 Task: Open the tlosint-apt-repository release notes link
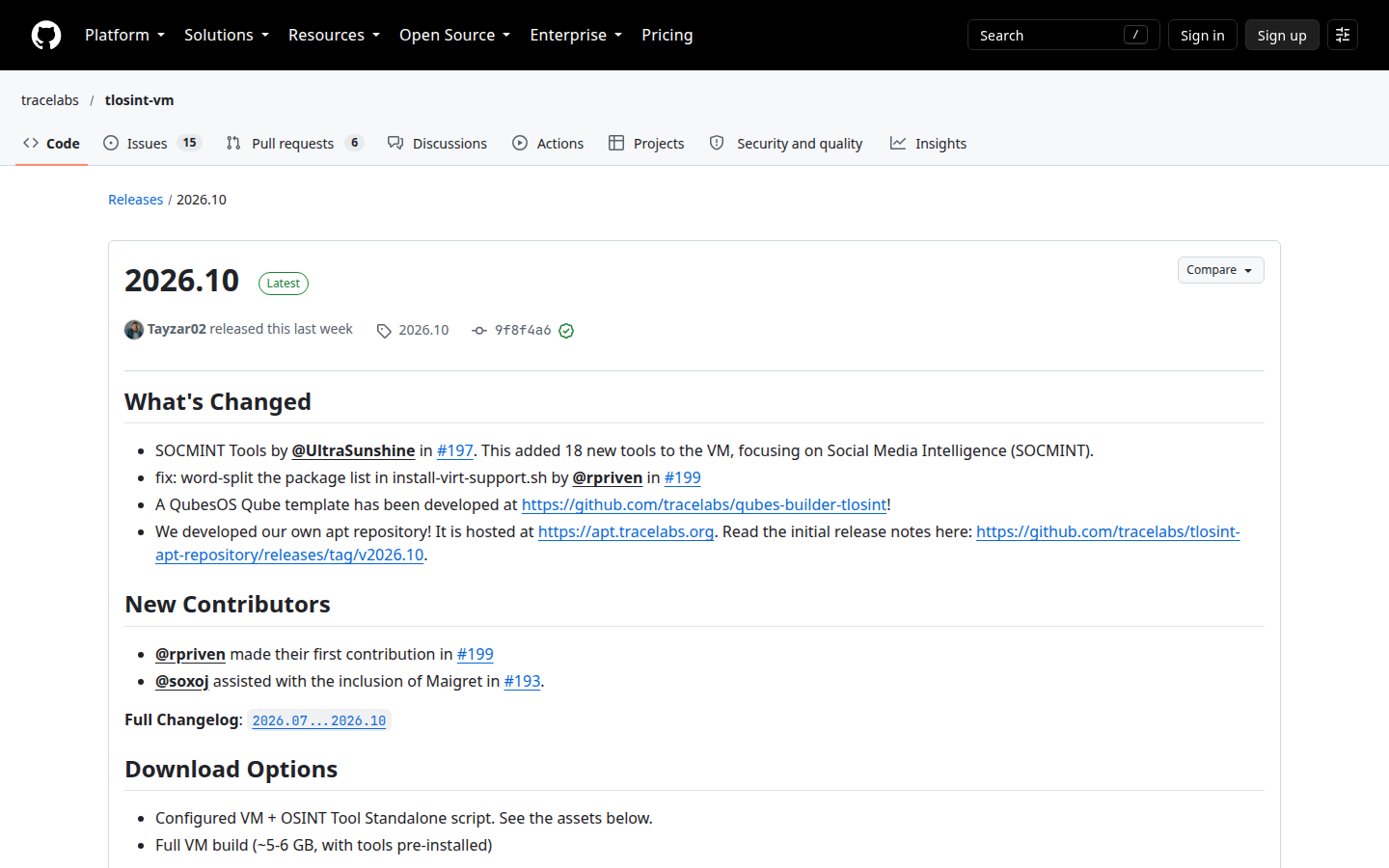pos(697,543)
